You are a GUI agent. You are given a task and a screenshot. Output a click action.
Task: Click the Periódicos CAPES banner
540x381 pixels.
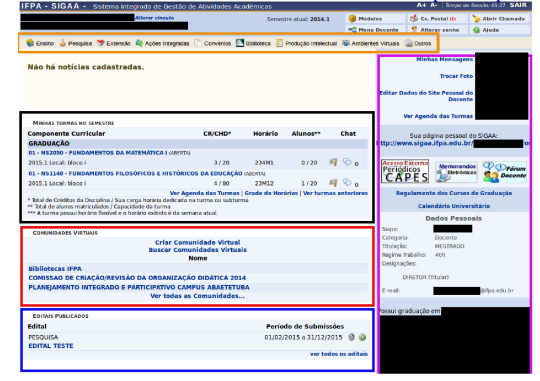pyautogui.click(x=405, y=171)
